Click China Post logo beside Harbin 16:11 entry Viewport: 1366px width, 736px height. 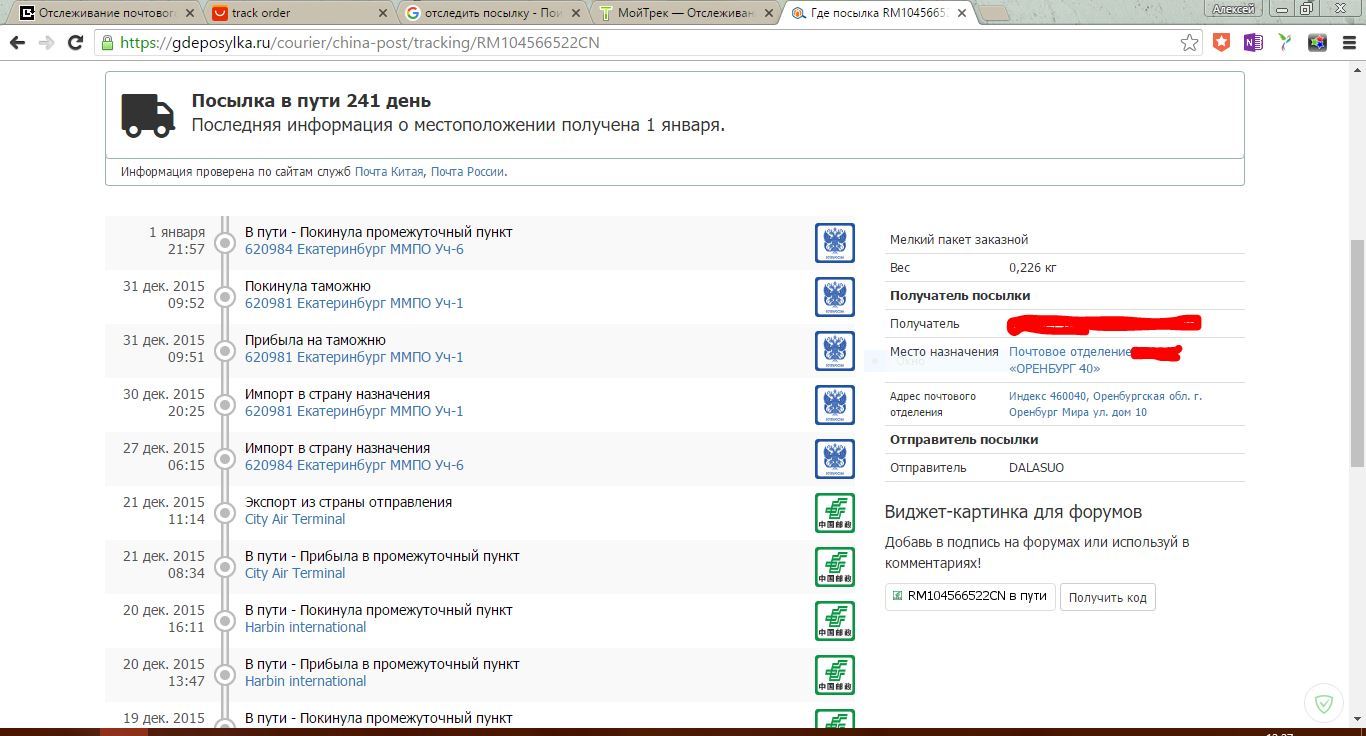coord(834,621)
